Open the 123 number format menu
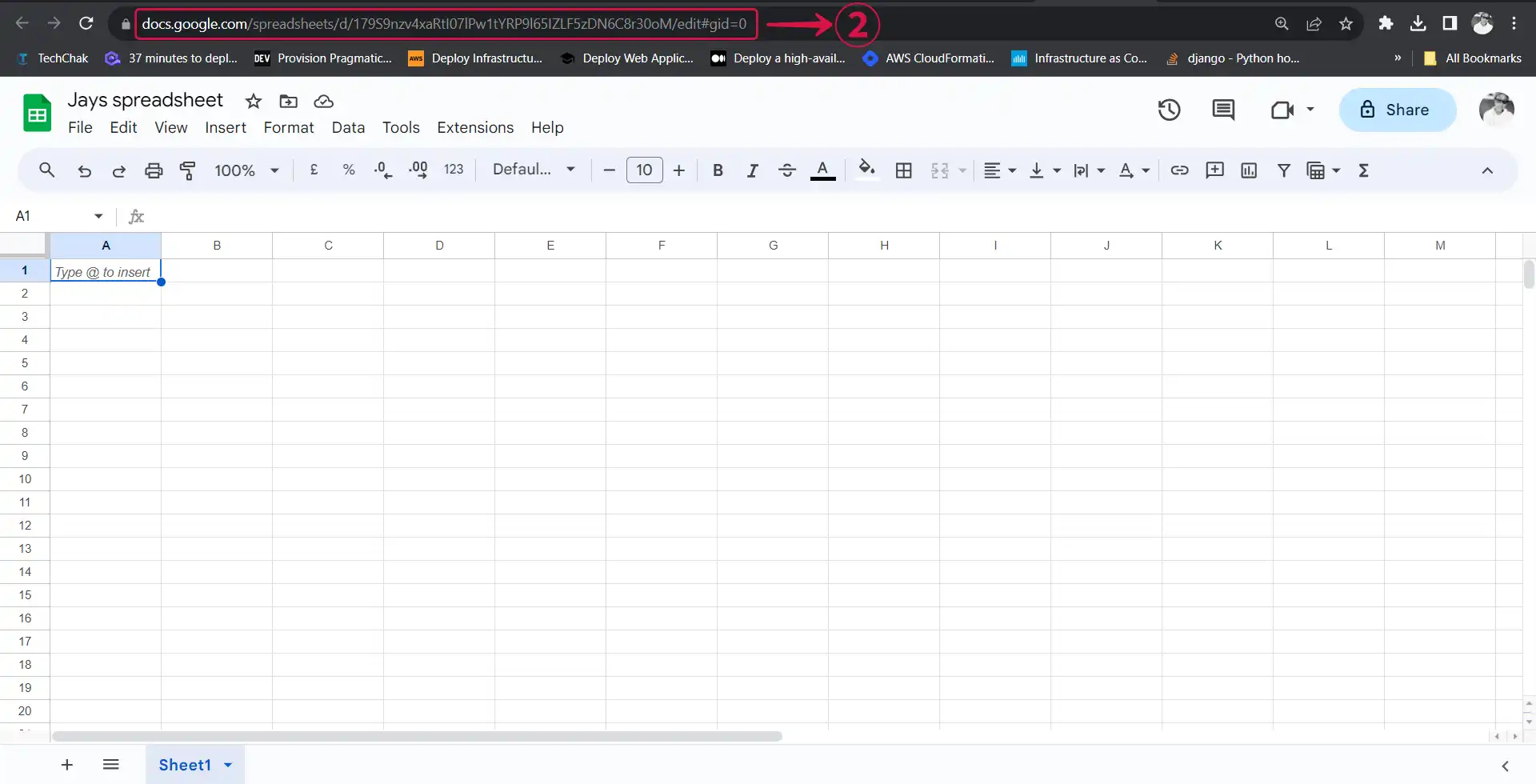The width and height of the screenshot is (1536, 784). coord(454,170)
